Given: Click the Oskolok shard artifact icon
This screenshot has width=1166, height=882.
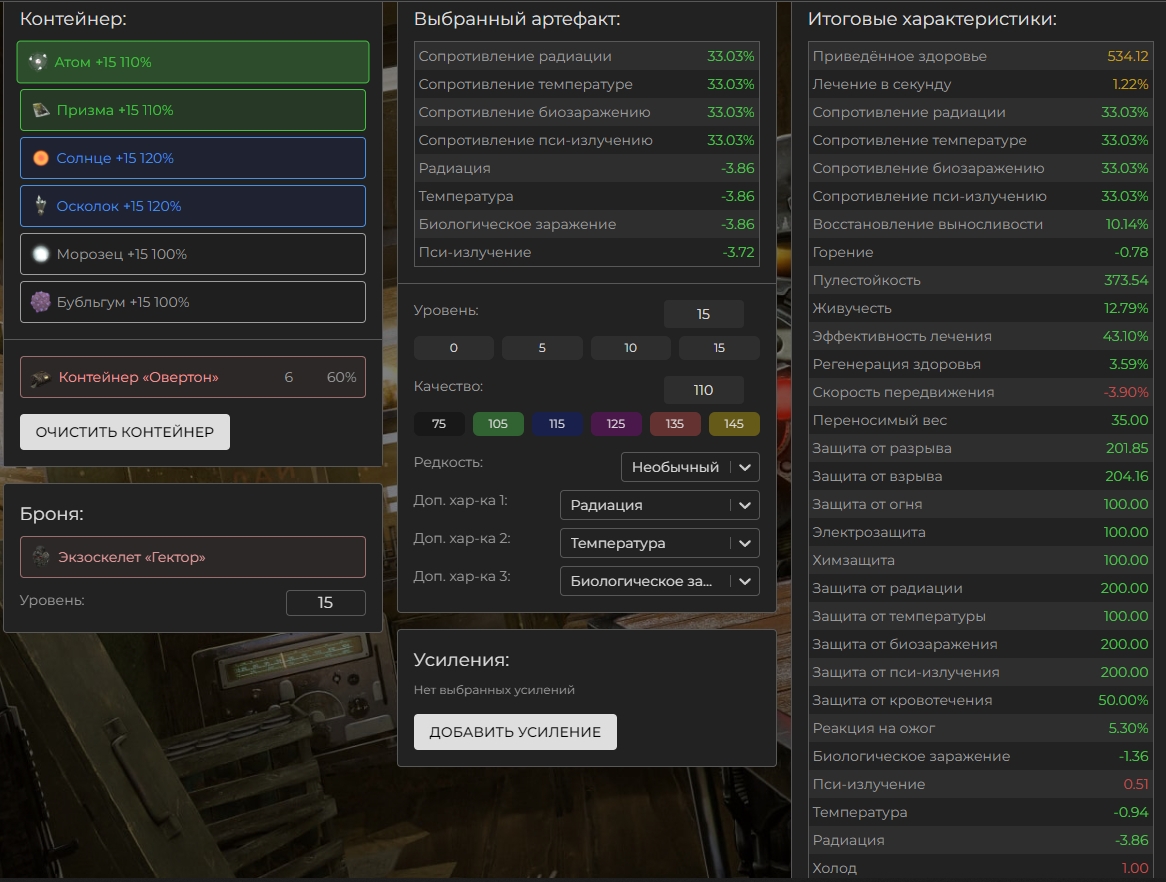Looking at the screenshot, I should coord(41,206).
